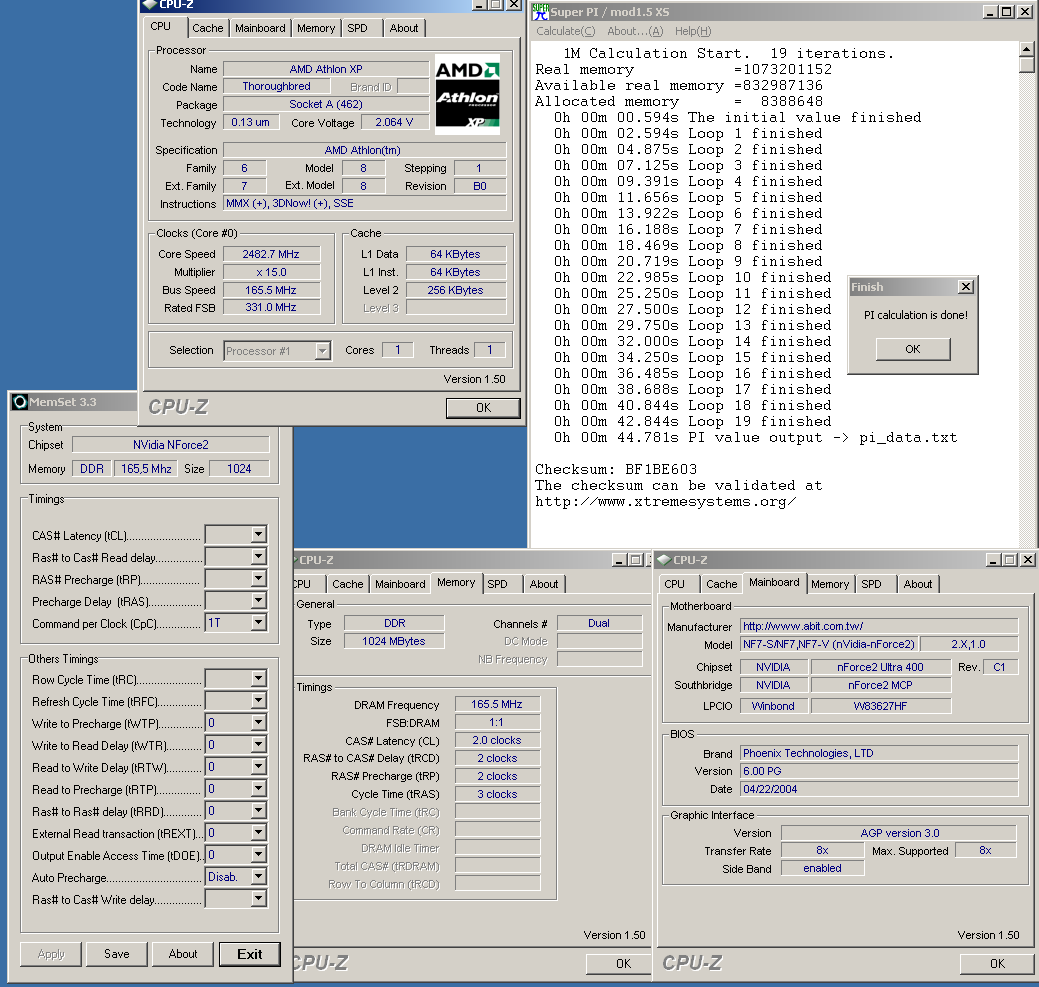Viewport: 1039px width, 987px height.
Task: Click the Exit button in MemSet
Action: (250, 954)
